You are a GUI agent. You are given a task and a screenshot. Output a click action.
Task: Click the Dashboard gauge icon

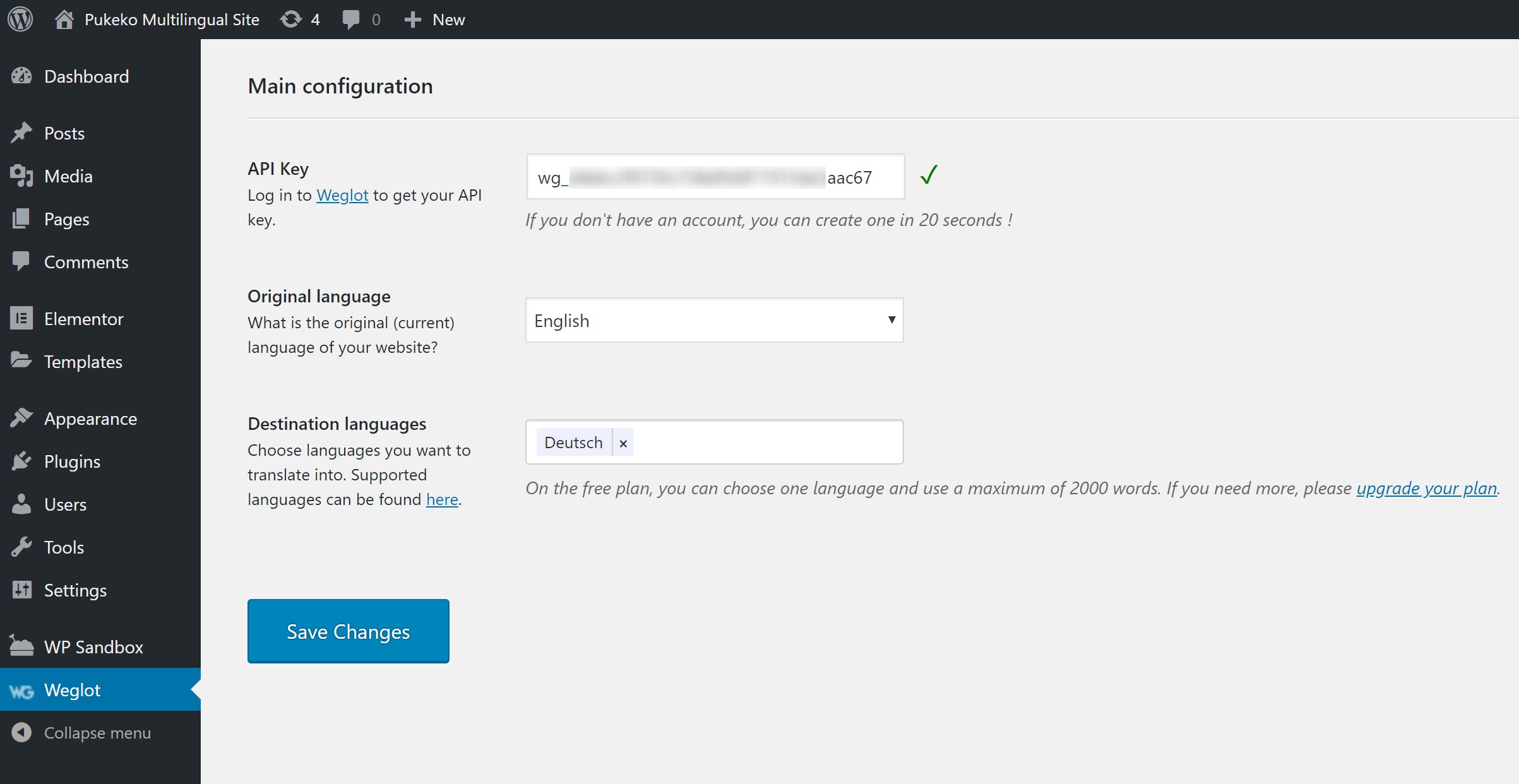tap(21, 76)
